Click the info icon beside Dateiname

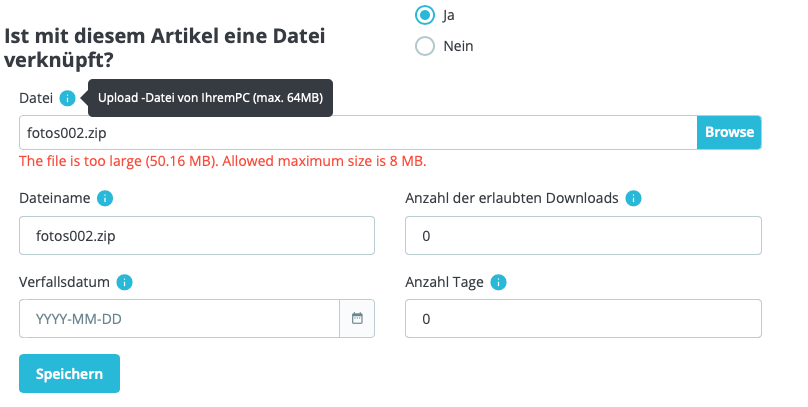click(105, 198)
